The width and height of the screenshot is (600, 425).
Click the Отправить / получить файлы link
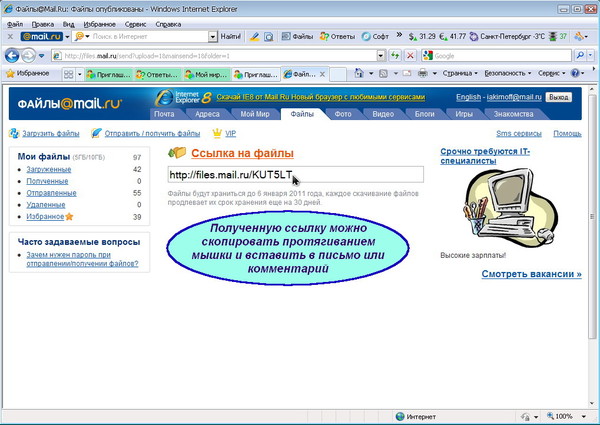pos(152,134)
